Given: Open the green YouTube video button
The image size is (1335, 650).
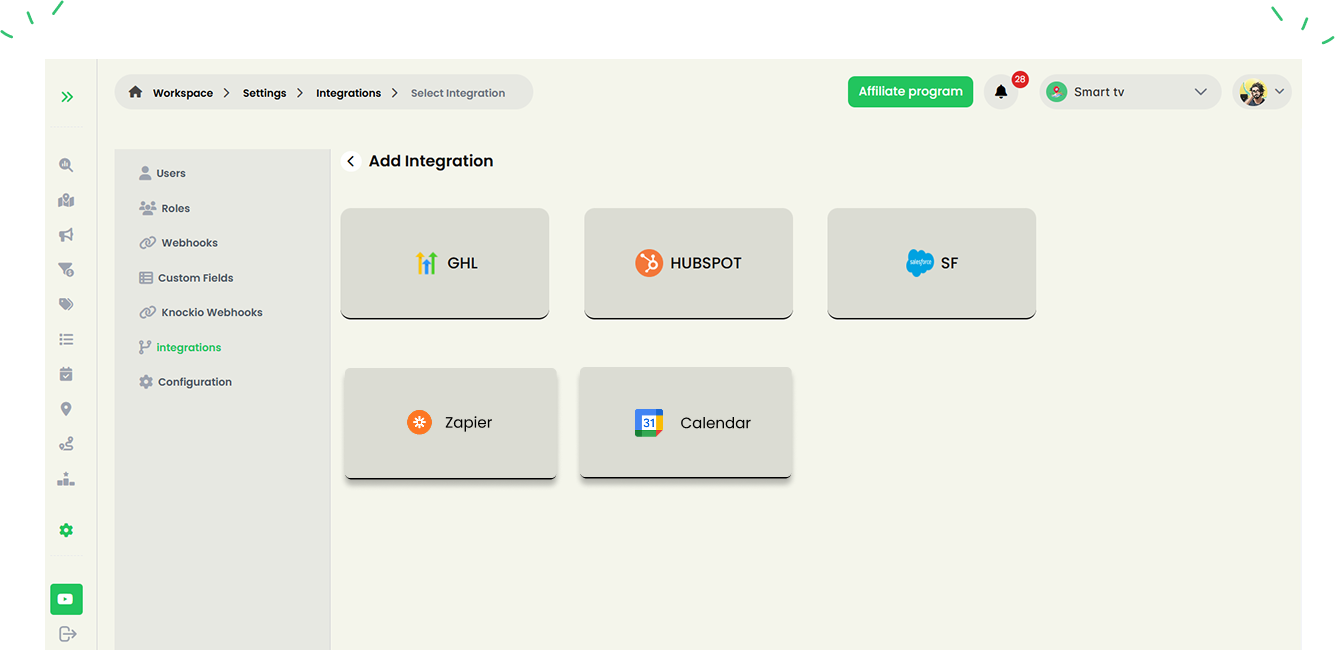Looking at the screenshot, I should (x=66, y=599).
